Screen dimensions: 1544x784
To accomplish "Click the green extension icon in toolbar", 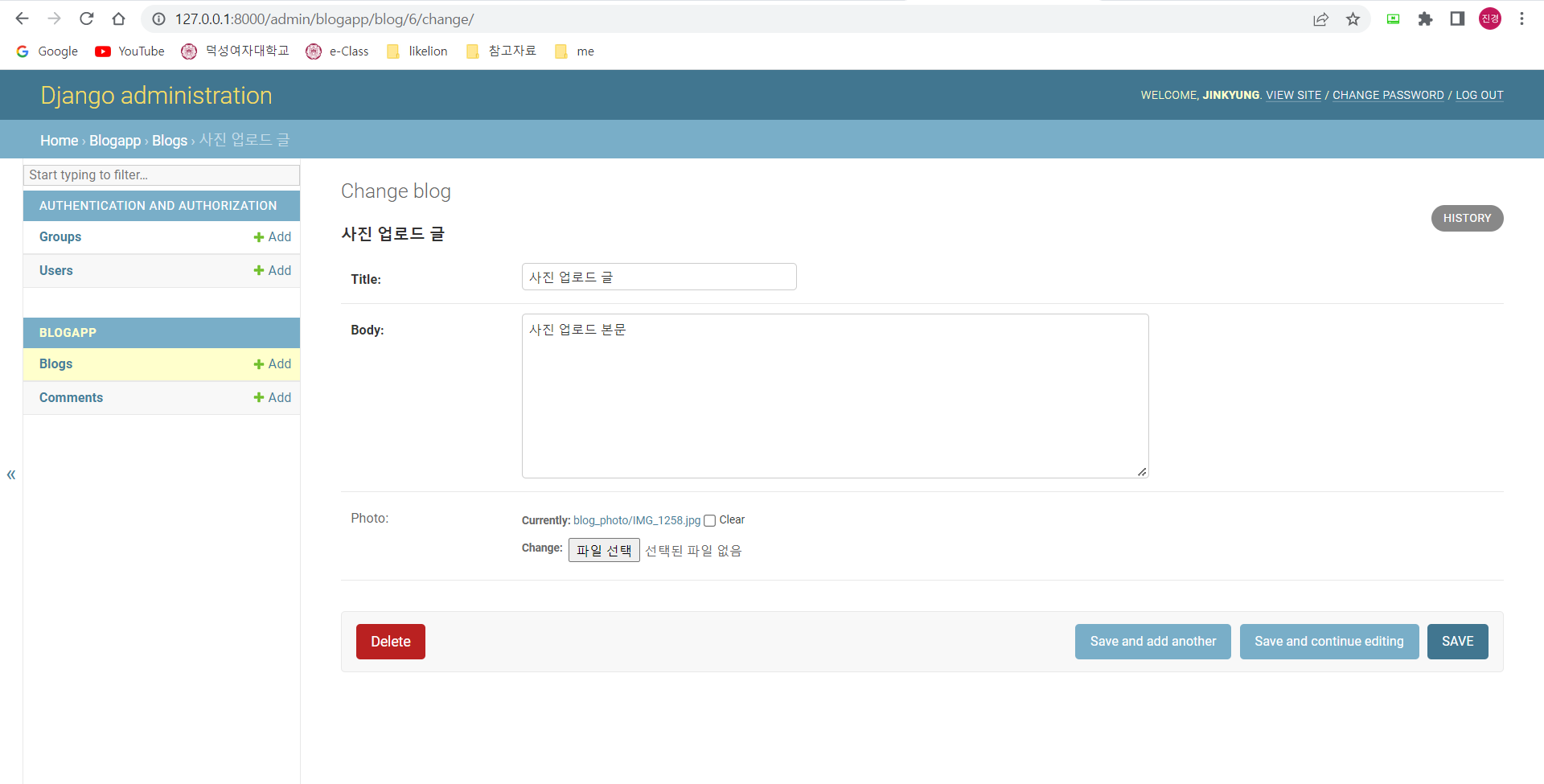I will point(1393,19).
